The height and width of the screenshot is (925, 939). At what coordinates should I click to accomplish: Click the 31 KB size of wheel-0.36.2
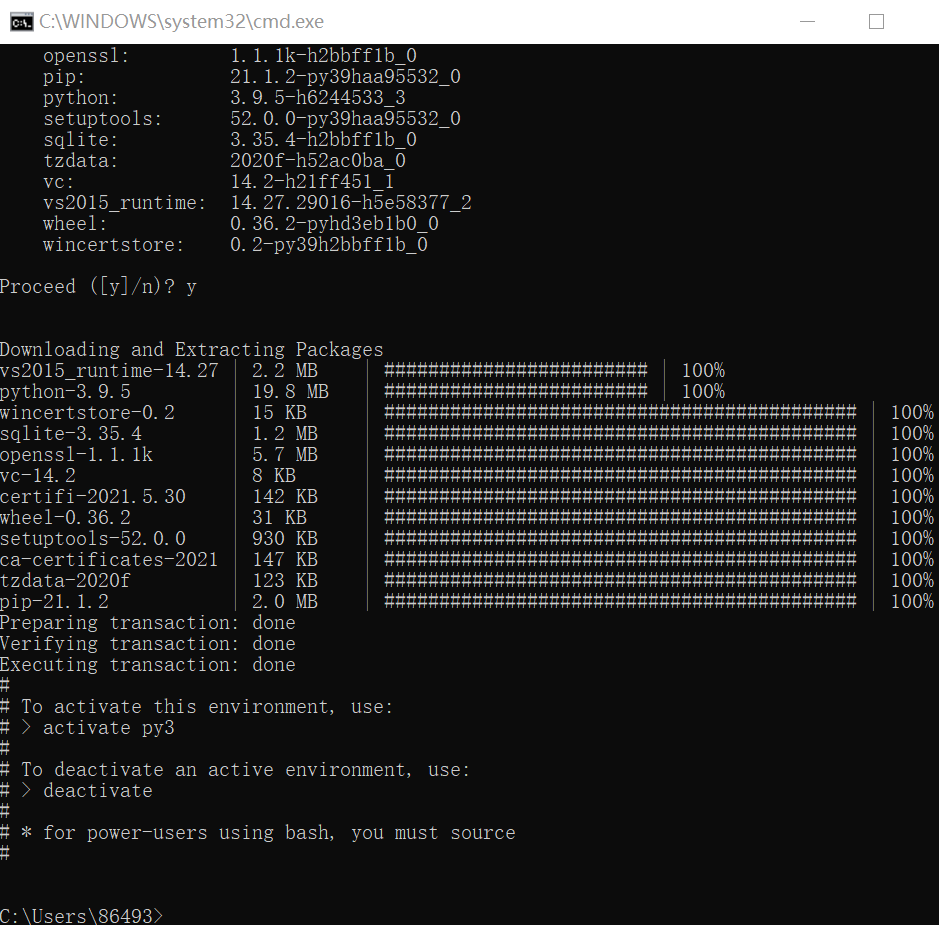[x=280, y=517]
